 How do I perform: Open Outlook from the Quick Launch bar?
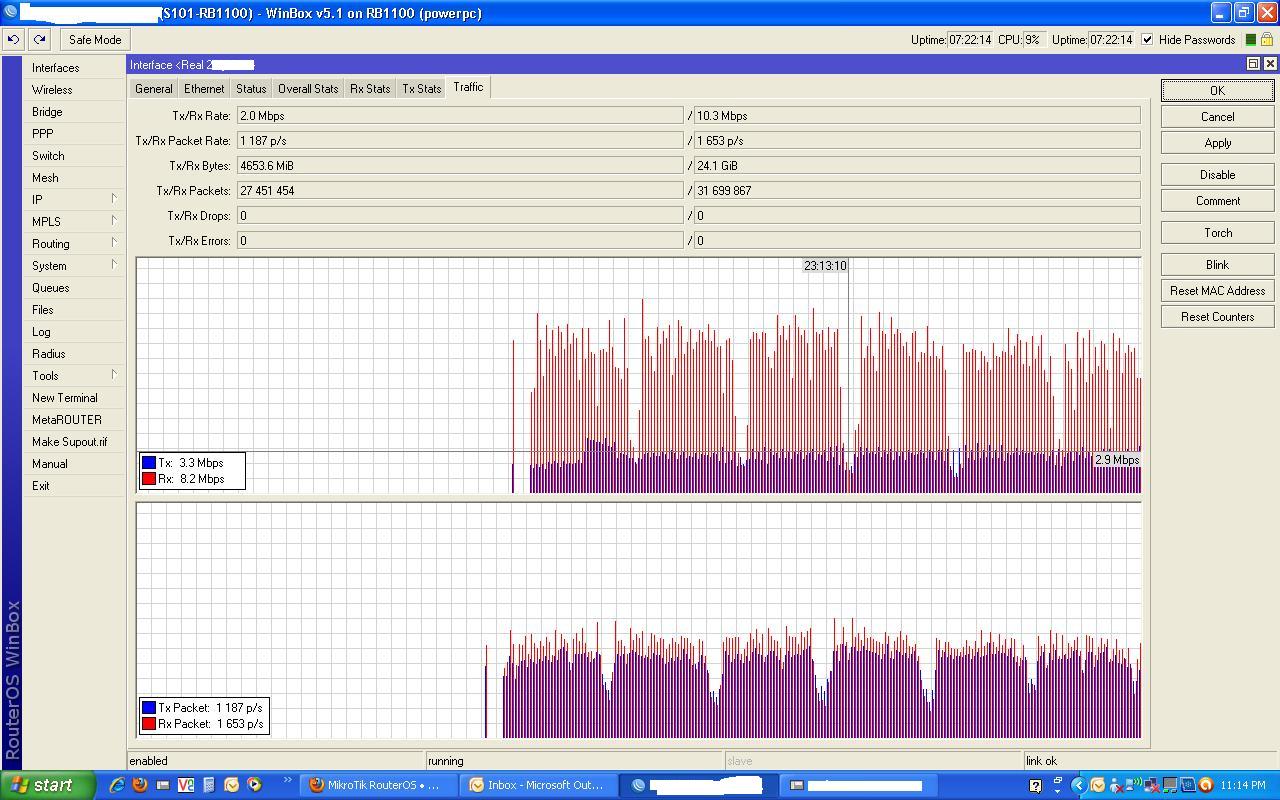pyautogui.click(x=232, y=785)
